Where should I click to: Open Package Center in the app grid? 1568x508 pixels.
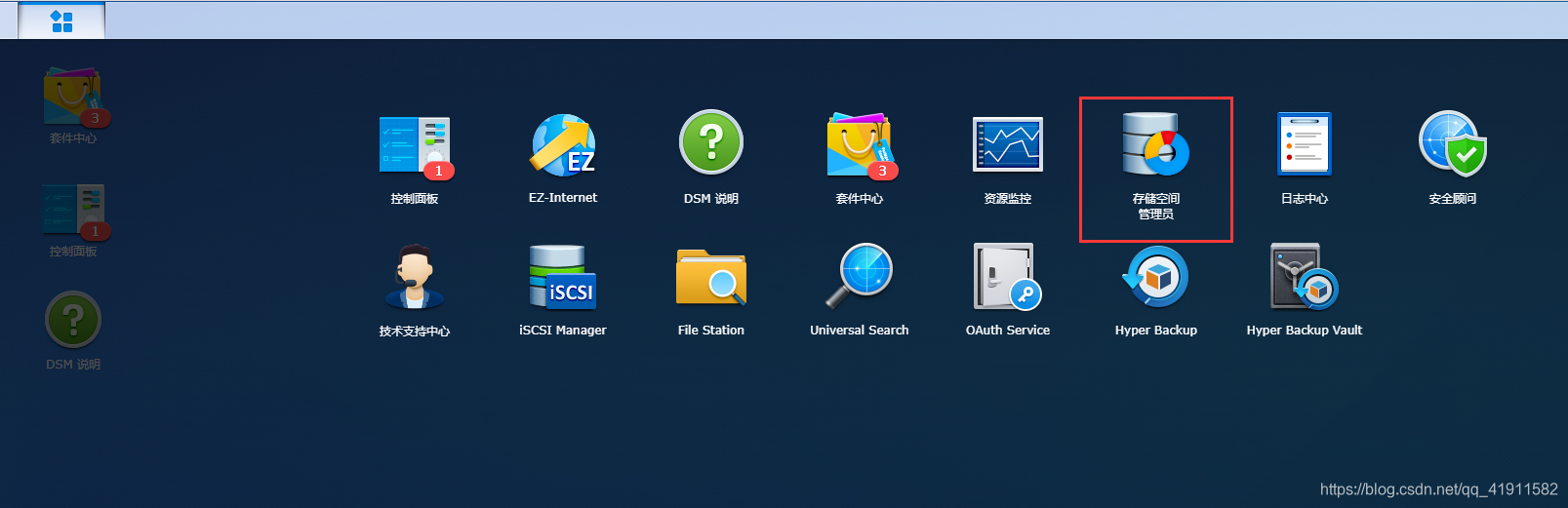pos(860,146)
